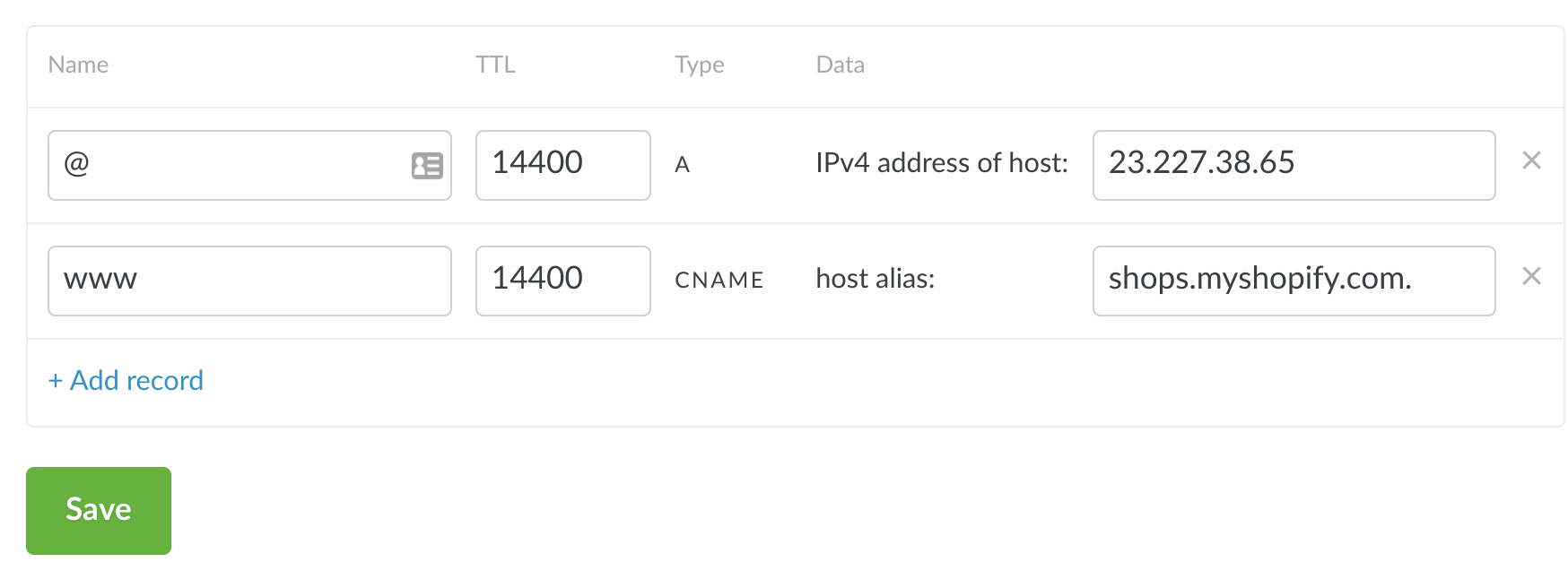Click the CNAME record type label

click(719, 281)
